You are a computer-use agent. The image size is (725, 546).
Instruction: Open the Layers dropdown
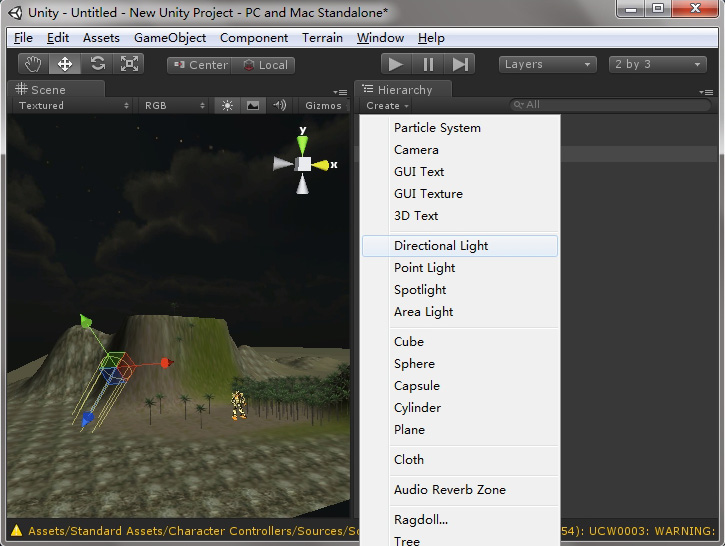coord(547,64)
